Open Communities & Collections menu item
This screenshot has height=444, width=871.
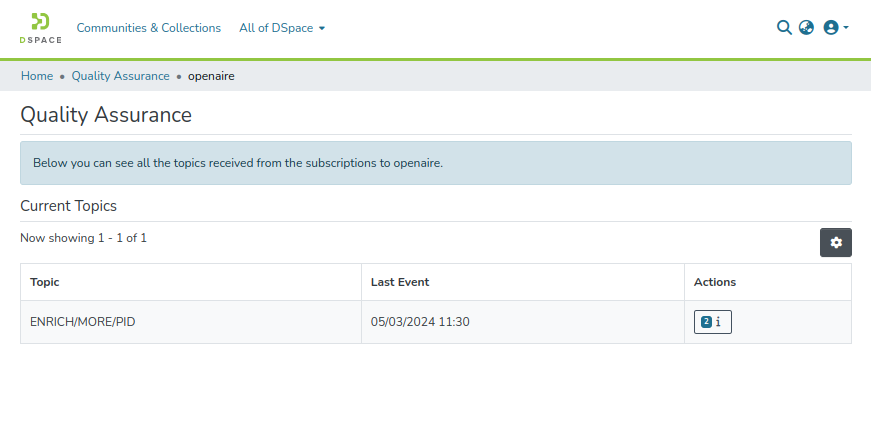click(x=148, y=28)
